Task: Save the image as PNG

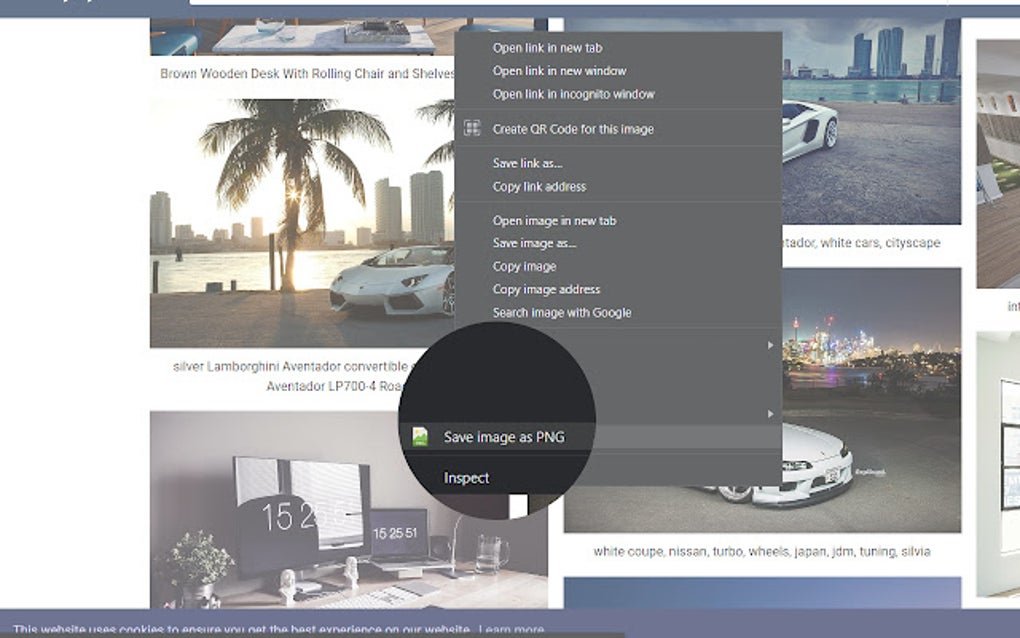Action: pyautogui.click(x=505, y=436)
